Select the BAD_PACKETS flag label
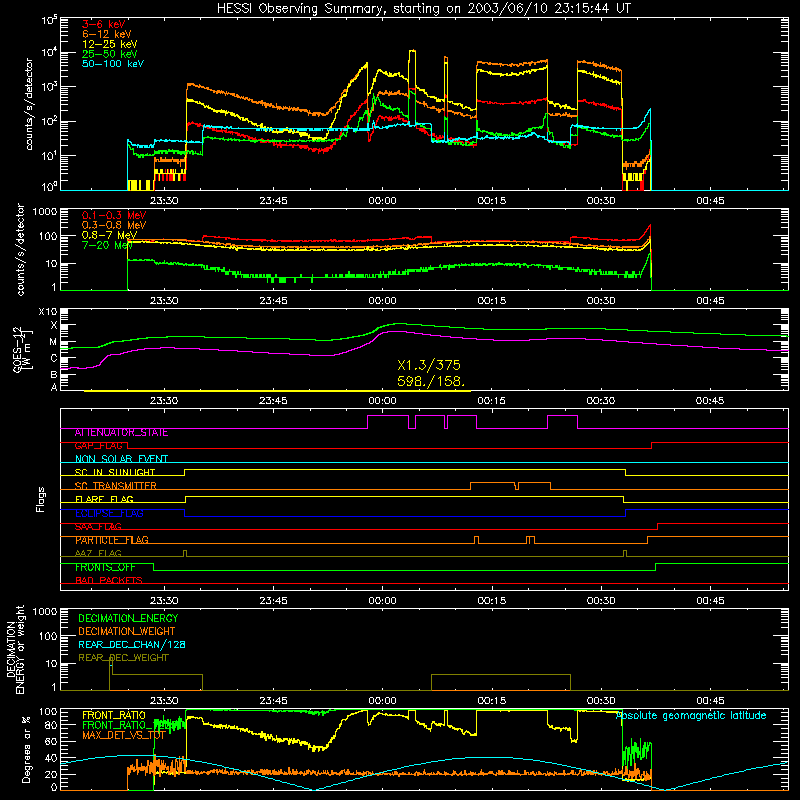 [x=109, y=581]
